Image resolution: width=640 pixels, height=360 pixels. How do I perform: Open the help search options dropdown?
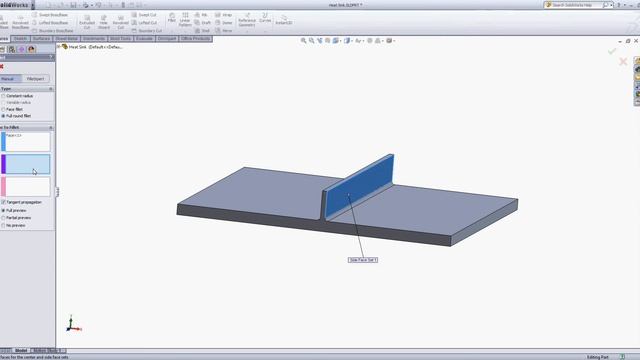click(611, 5)
